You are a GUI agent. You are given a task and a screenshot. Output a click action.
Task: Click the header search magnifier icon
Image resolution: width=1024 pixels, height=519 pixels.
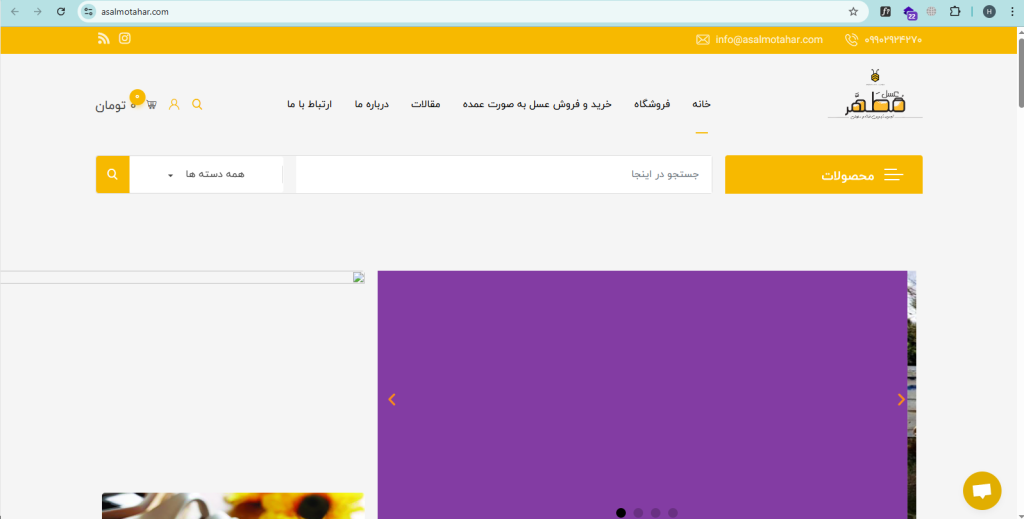[197, 104]
